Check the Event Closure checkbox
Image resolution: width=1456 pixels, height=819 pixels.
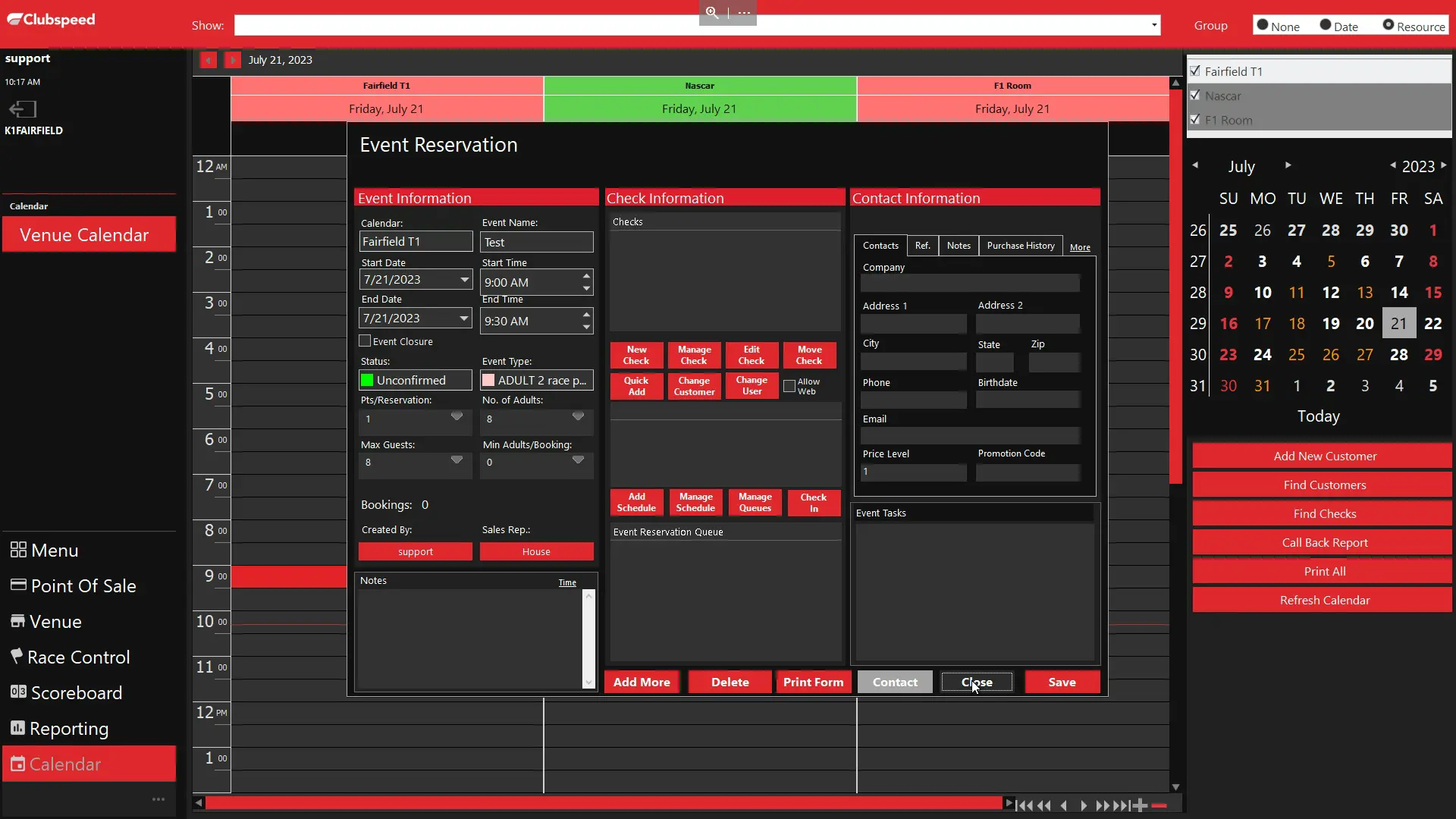(365, 341)
